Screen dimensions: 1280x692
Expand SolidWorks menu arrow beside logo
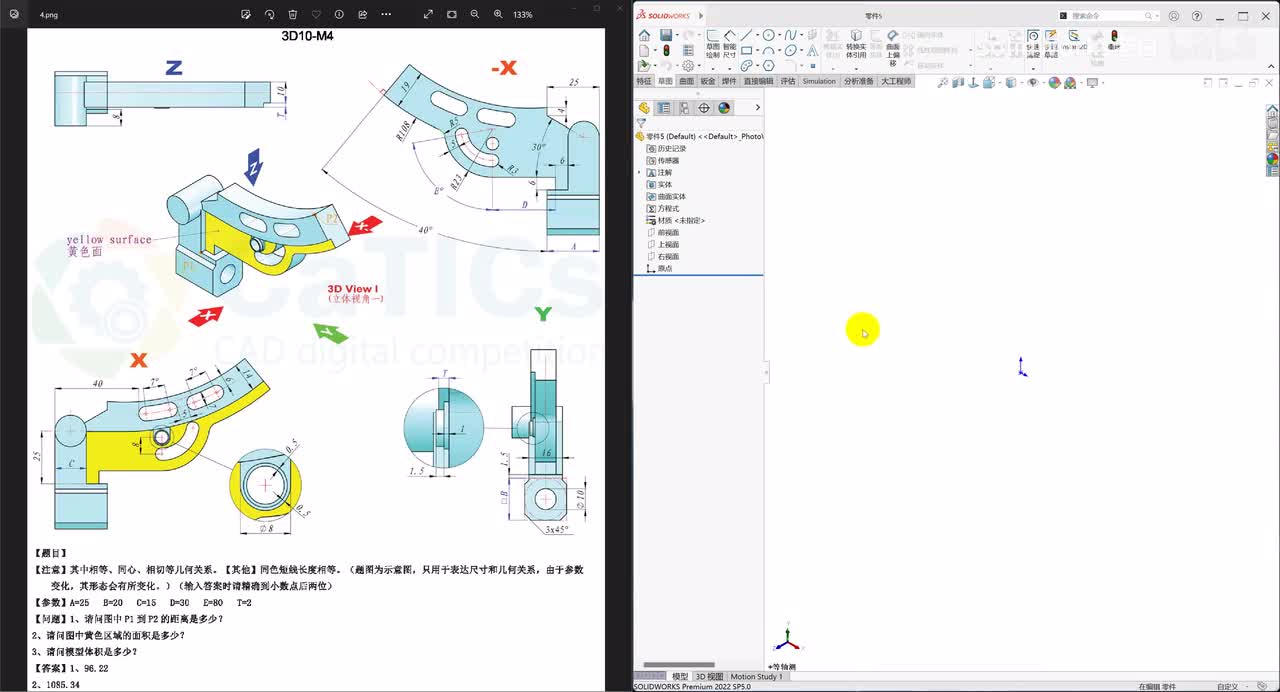(x=700, y=16)
